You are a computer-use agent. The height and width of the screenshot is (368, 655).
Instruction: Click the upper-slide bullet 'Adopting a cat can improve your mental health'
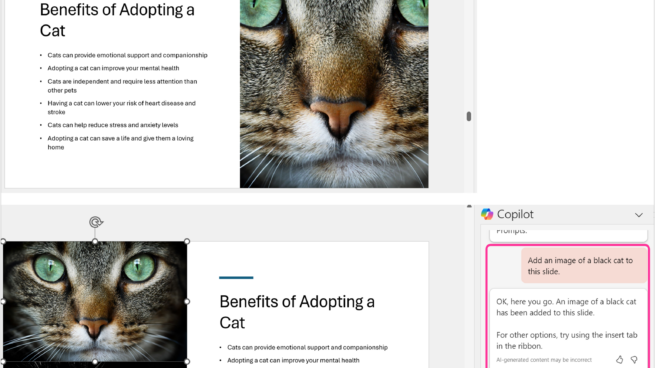pyautogui.click(x=113, y=68)
